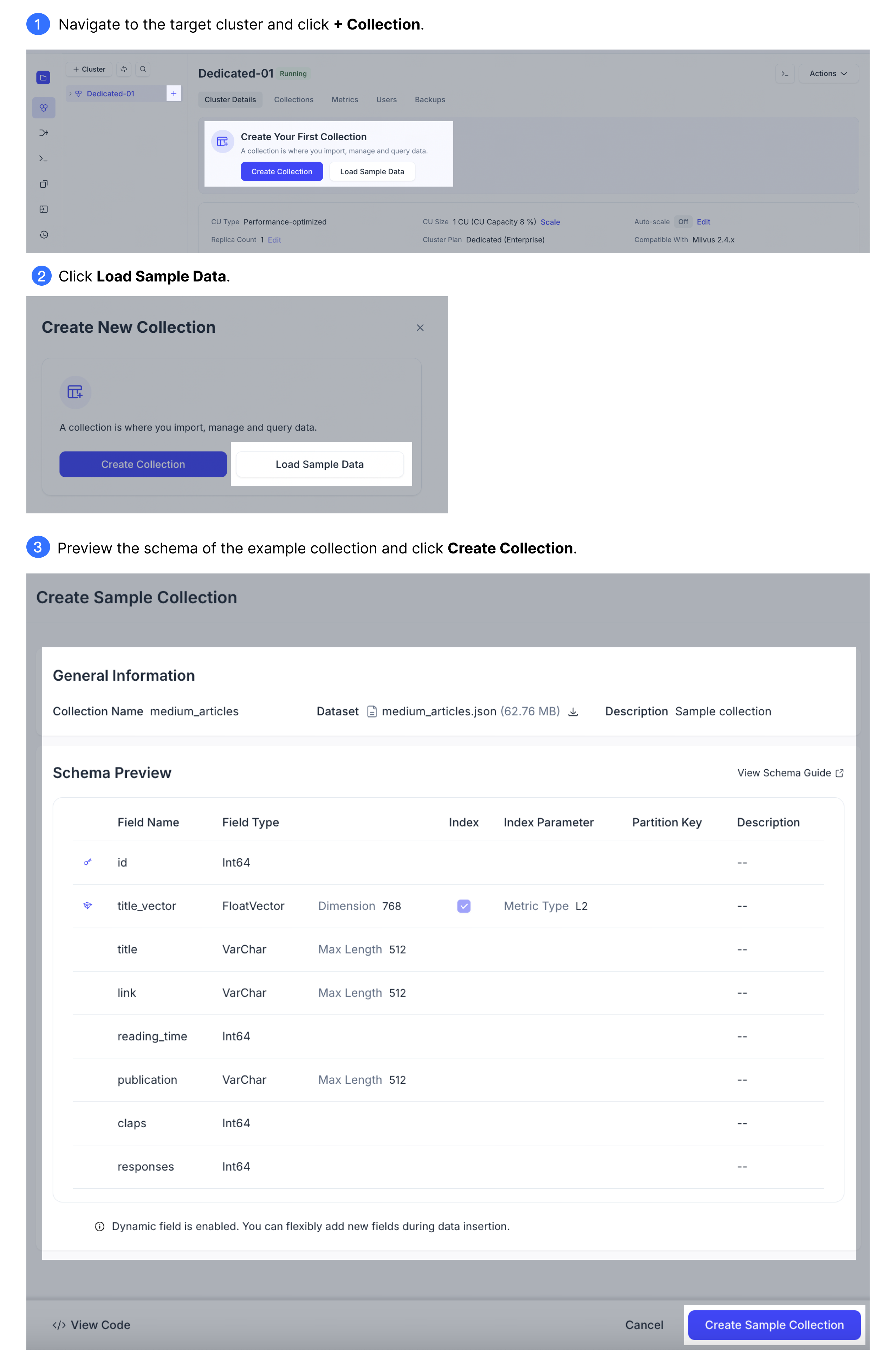Click the Partition Key column header
The image size is (896, 1362).
(667, 822)
